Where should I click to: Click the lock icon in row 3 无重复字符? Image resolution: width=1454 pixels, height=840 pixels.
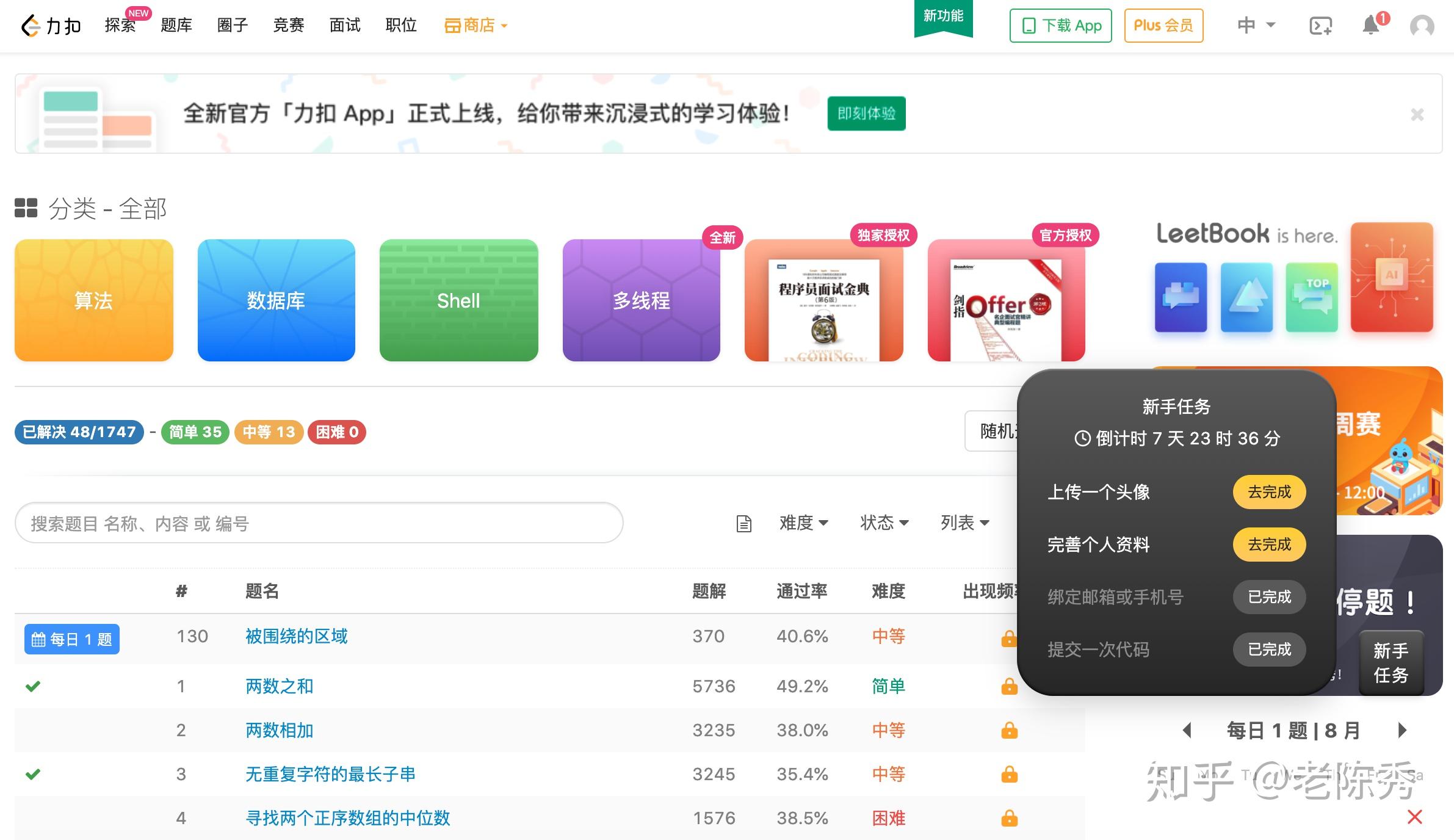tap(1010, 774)
